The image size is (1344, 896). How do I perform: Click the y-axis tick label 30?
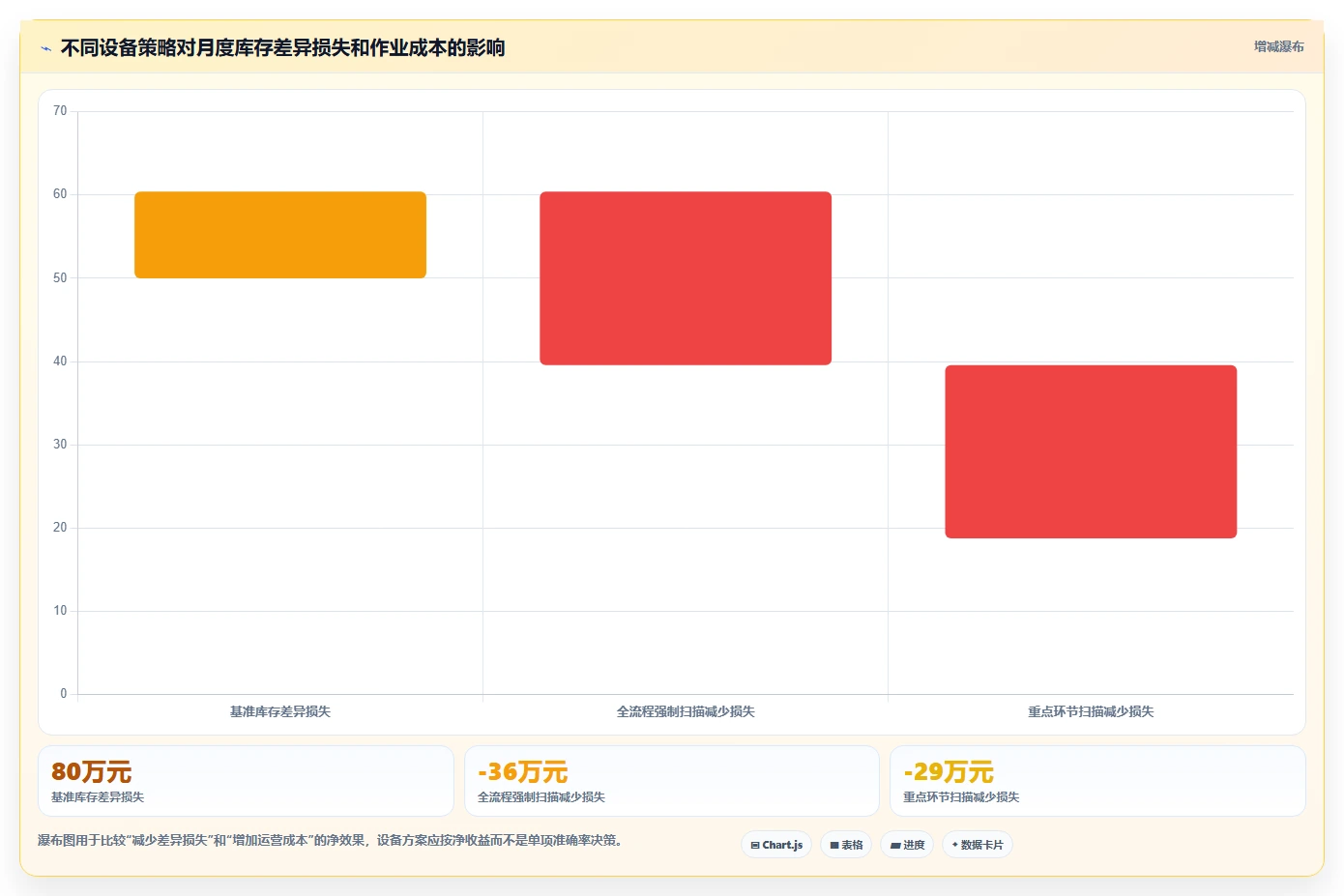click(x=60, y=445)
